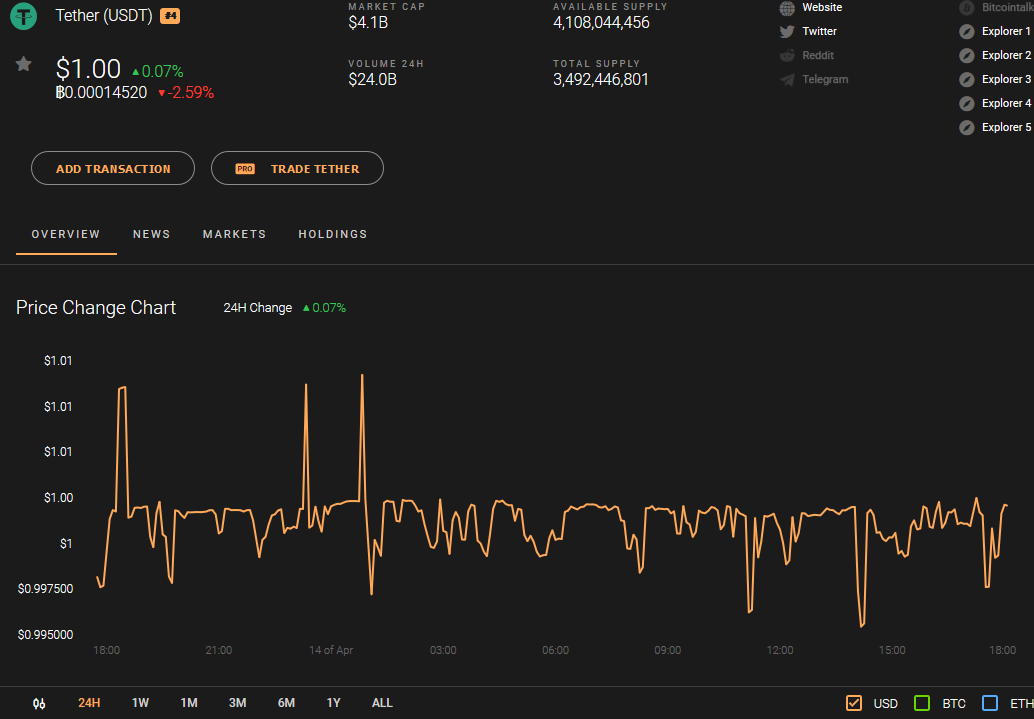This screenshot has height=719, width=1034.
Task: Open the Explorer 1 link
Action: [1006, 31]
